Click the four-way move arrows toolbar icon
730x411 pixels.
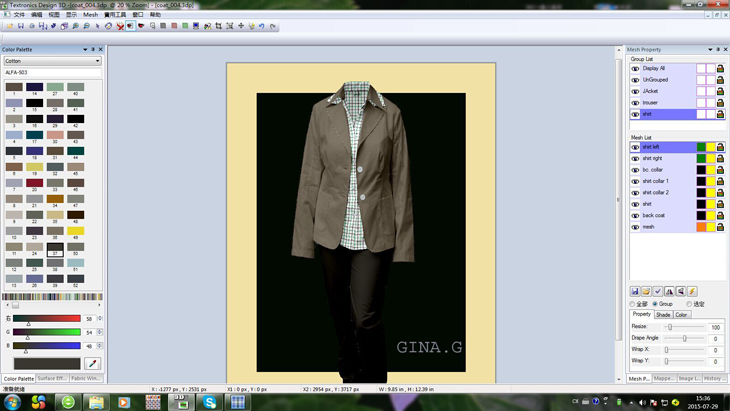(x=241, y=26)
